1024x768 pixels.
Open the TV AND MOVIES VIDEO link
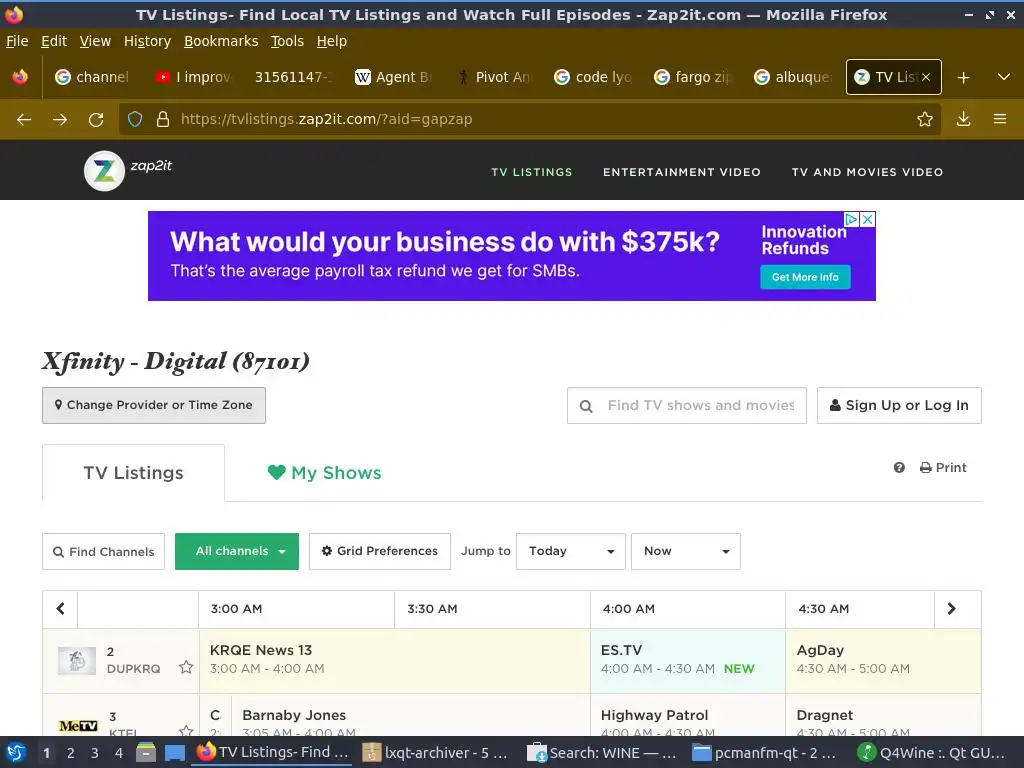click(x=867, y=172)
